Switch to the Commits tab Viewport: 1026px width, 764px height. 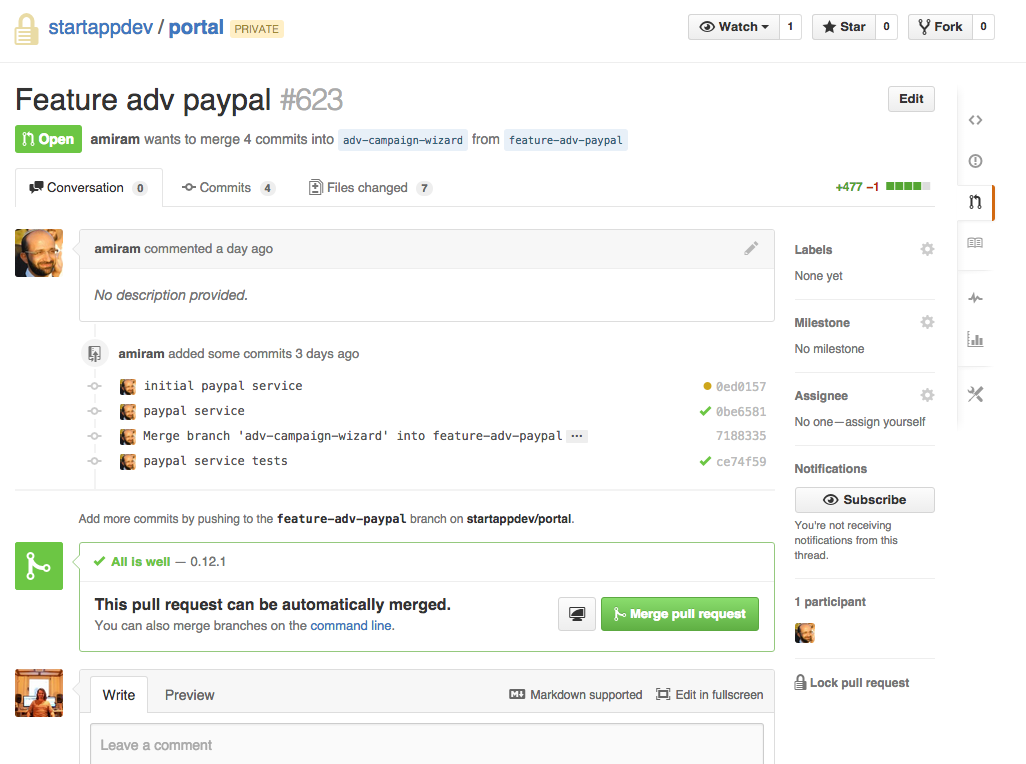click(228, 188)
